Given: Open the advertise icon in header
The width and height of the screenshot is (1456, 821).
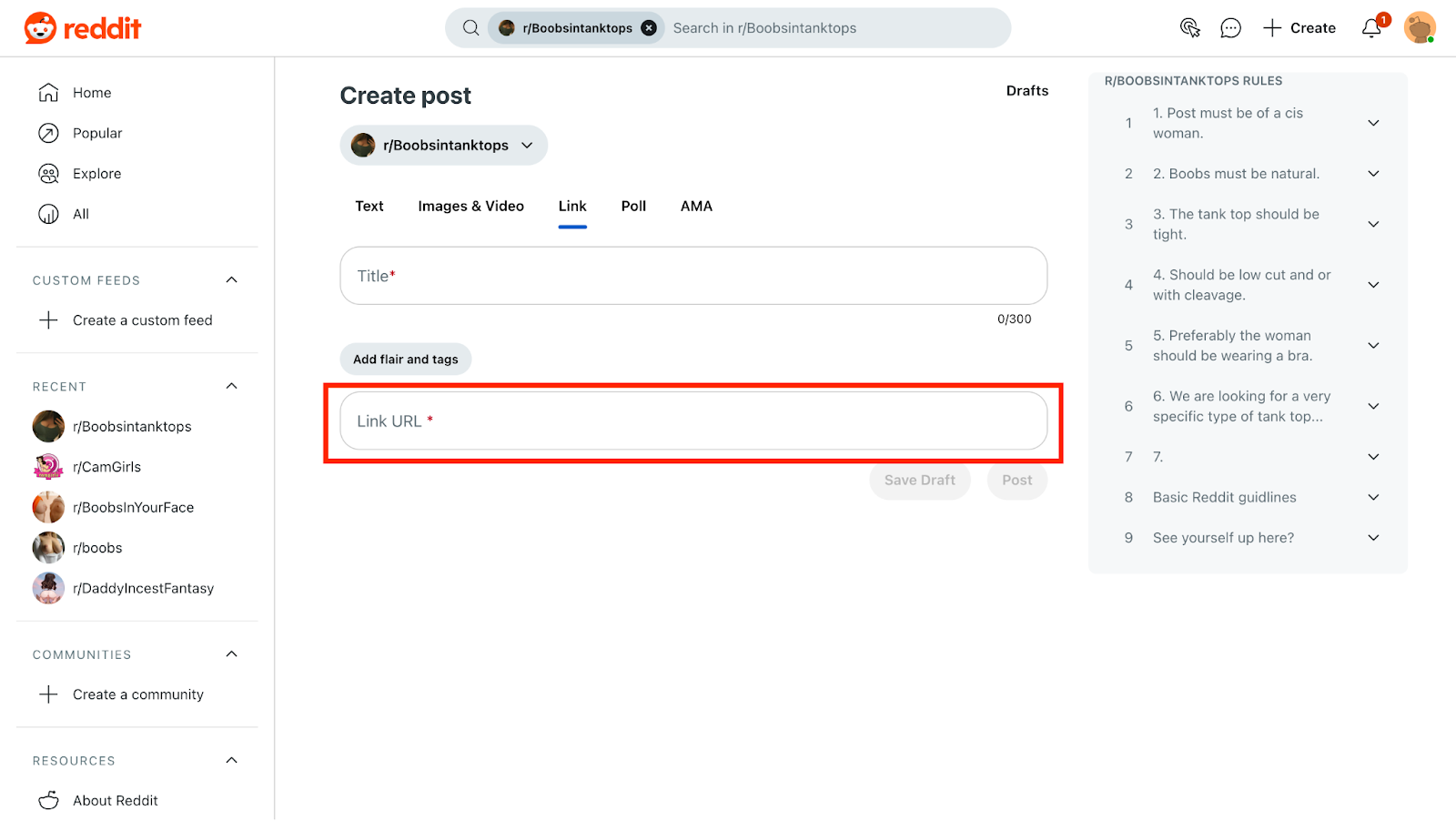Looking at the screenshot, I should click(x=1189, y=28).
